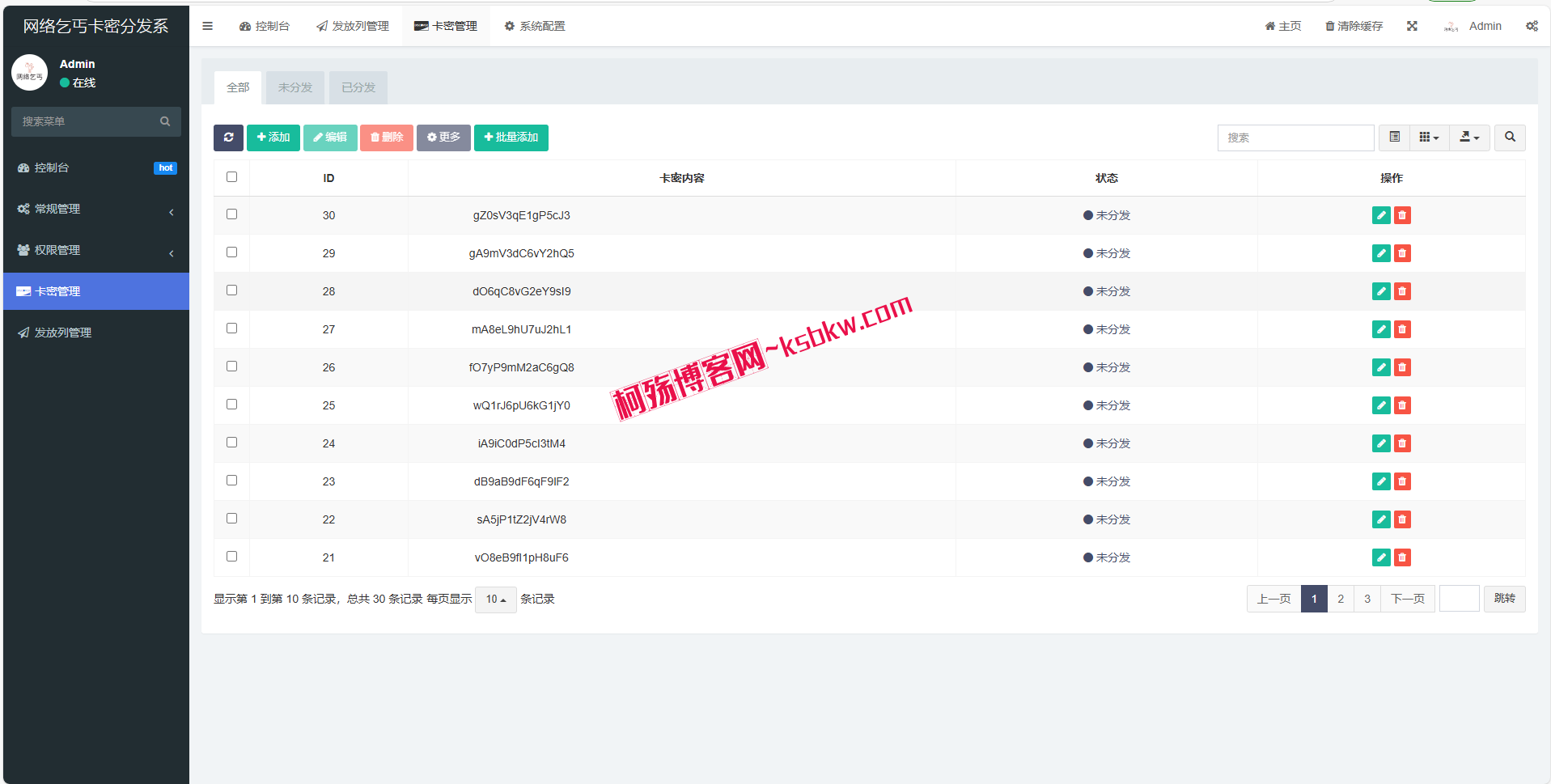Delete the row with ID 24
1551x784 pixels.
[1402, 443]
